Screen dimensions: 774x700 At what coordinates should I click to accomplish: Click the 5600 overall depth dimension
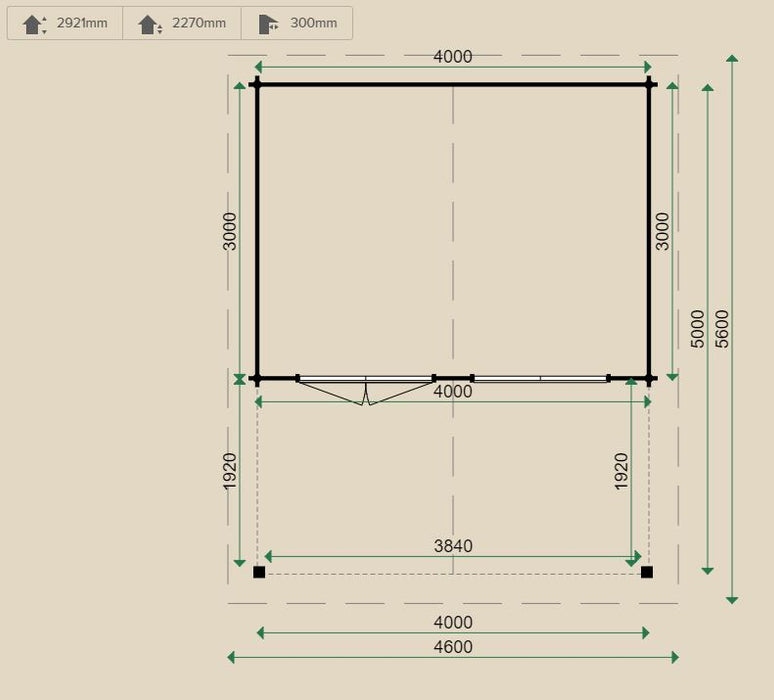point(723,328)
